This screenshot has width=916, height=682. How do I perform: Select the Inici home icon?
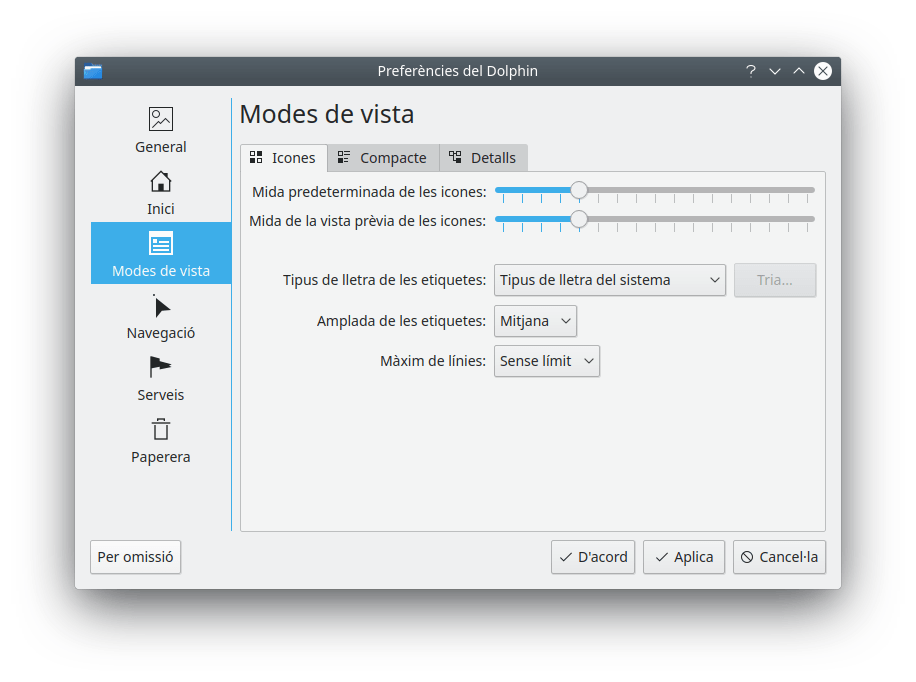[x=160, y=182]
